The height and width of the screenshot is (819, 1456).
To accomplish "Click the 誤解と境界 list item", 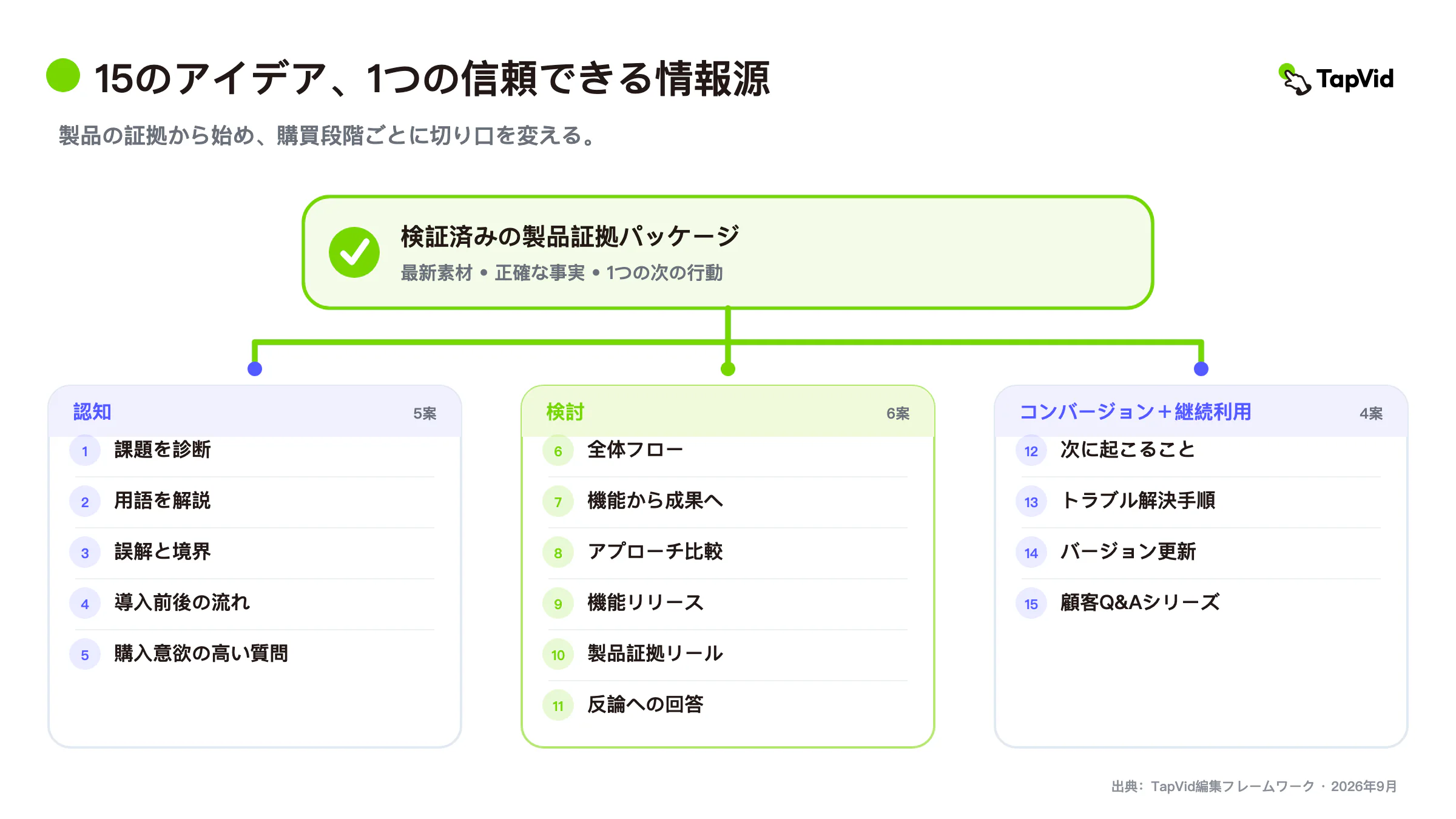I will tap(163, 551).
